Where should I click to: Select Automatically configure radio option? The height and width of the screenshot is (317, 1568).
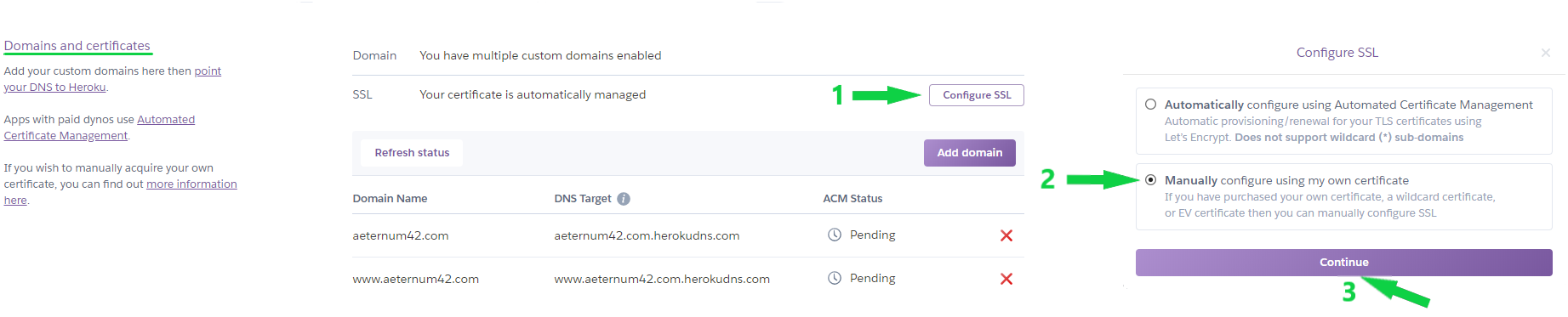pos(1150,105)
